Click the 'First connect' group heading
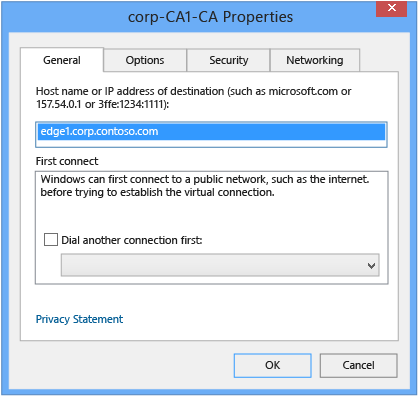The image size is (418, 396). click(x=67, y=161)
